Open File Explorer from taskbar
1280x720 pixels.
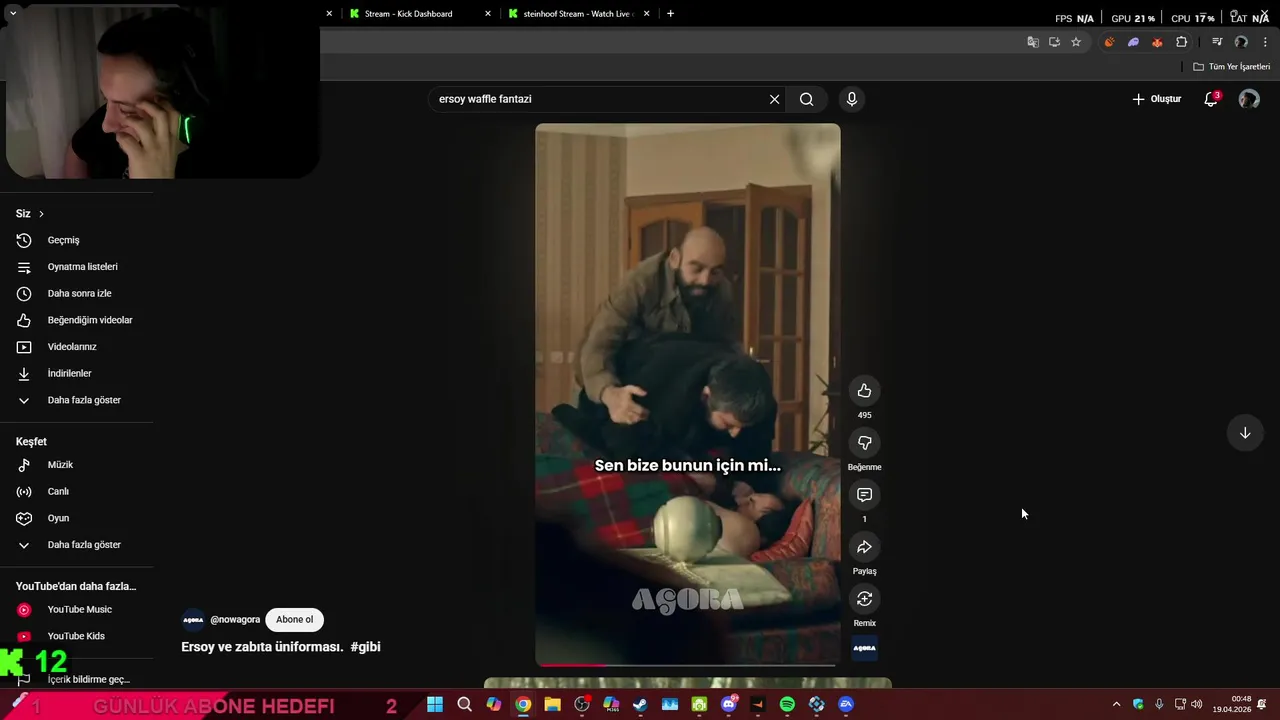point(552,705)
